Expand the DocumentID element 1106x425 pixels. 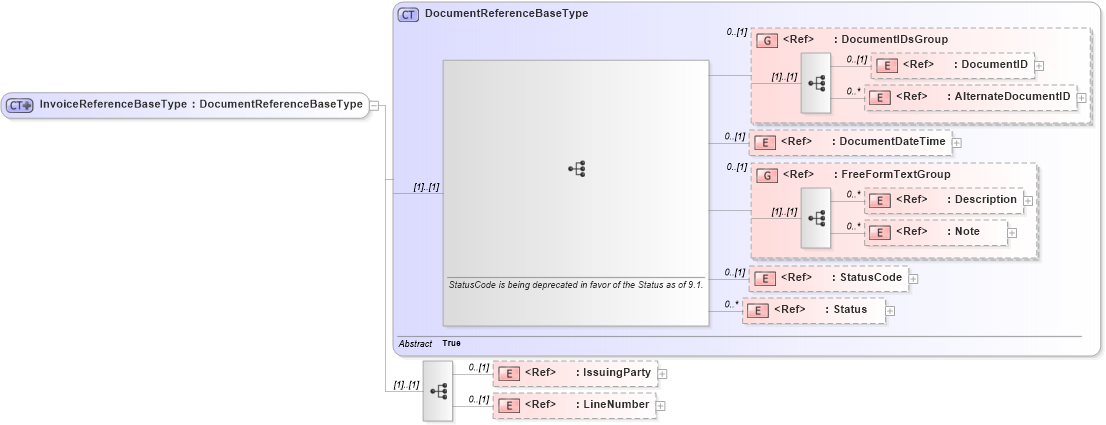click(x=1040, y=66)
